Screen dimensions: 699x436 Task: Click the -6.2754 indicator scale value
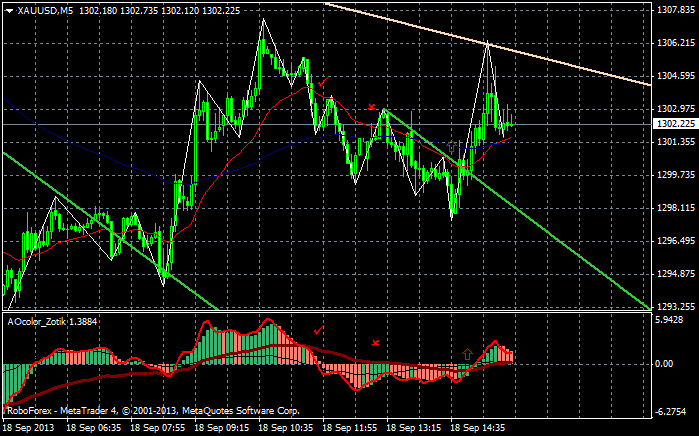(671, 411)
